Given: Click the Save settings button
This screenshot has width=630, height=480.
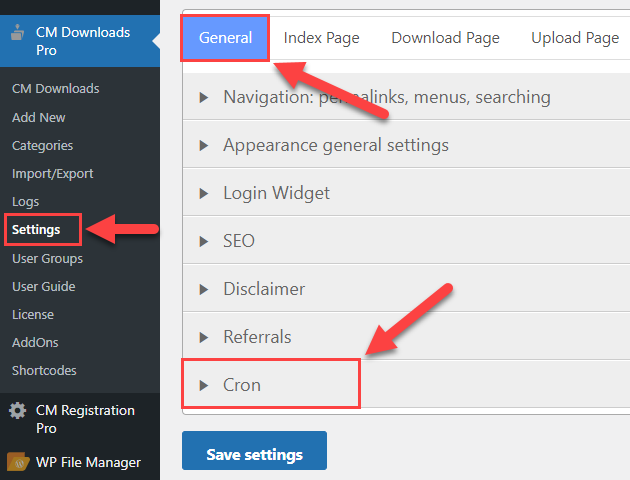Looking at the screenshot, I should click(254, 451).
